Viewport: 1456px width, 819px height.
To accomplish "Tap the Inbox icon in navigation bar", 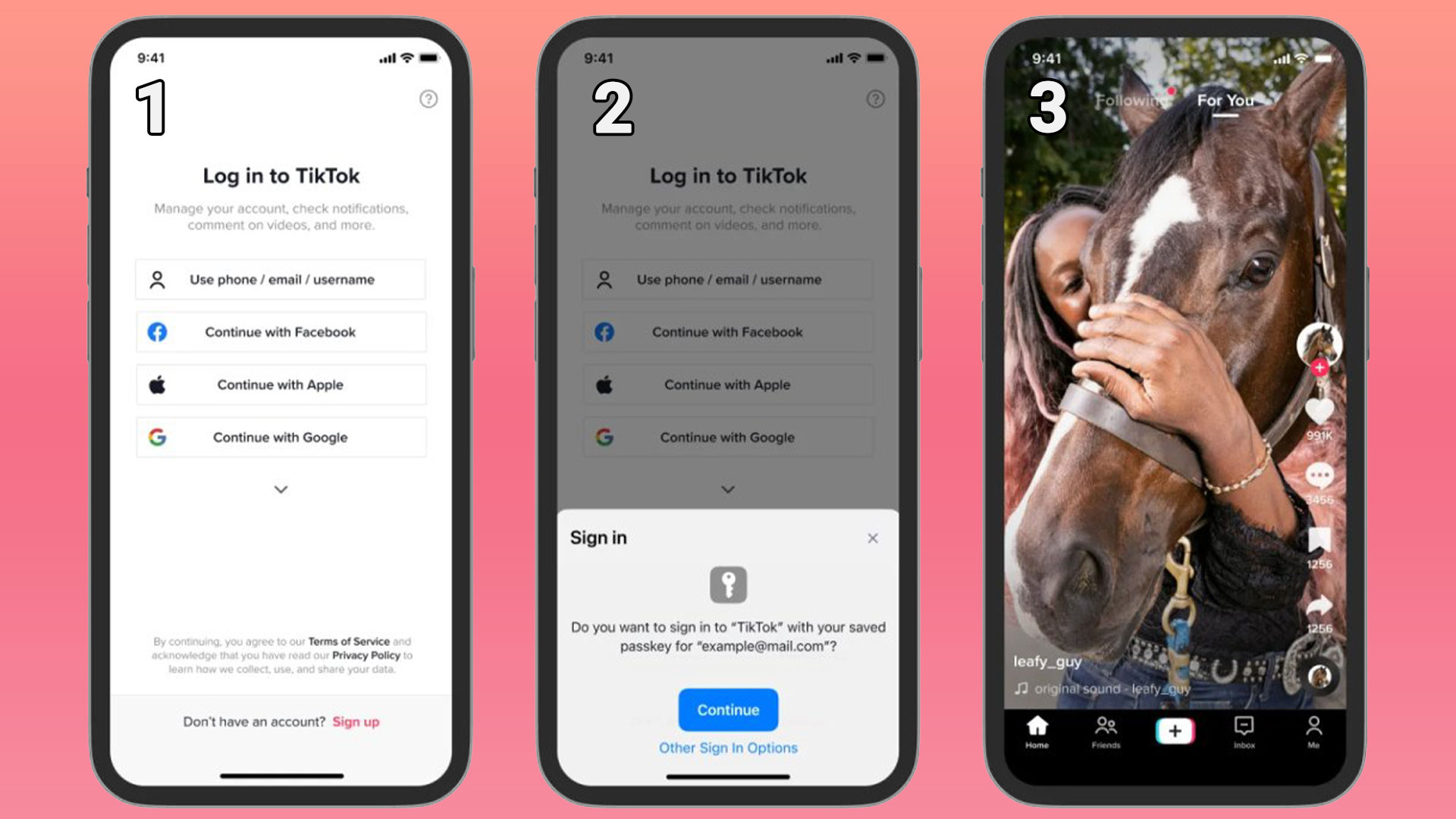I will [1243, 731].
